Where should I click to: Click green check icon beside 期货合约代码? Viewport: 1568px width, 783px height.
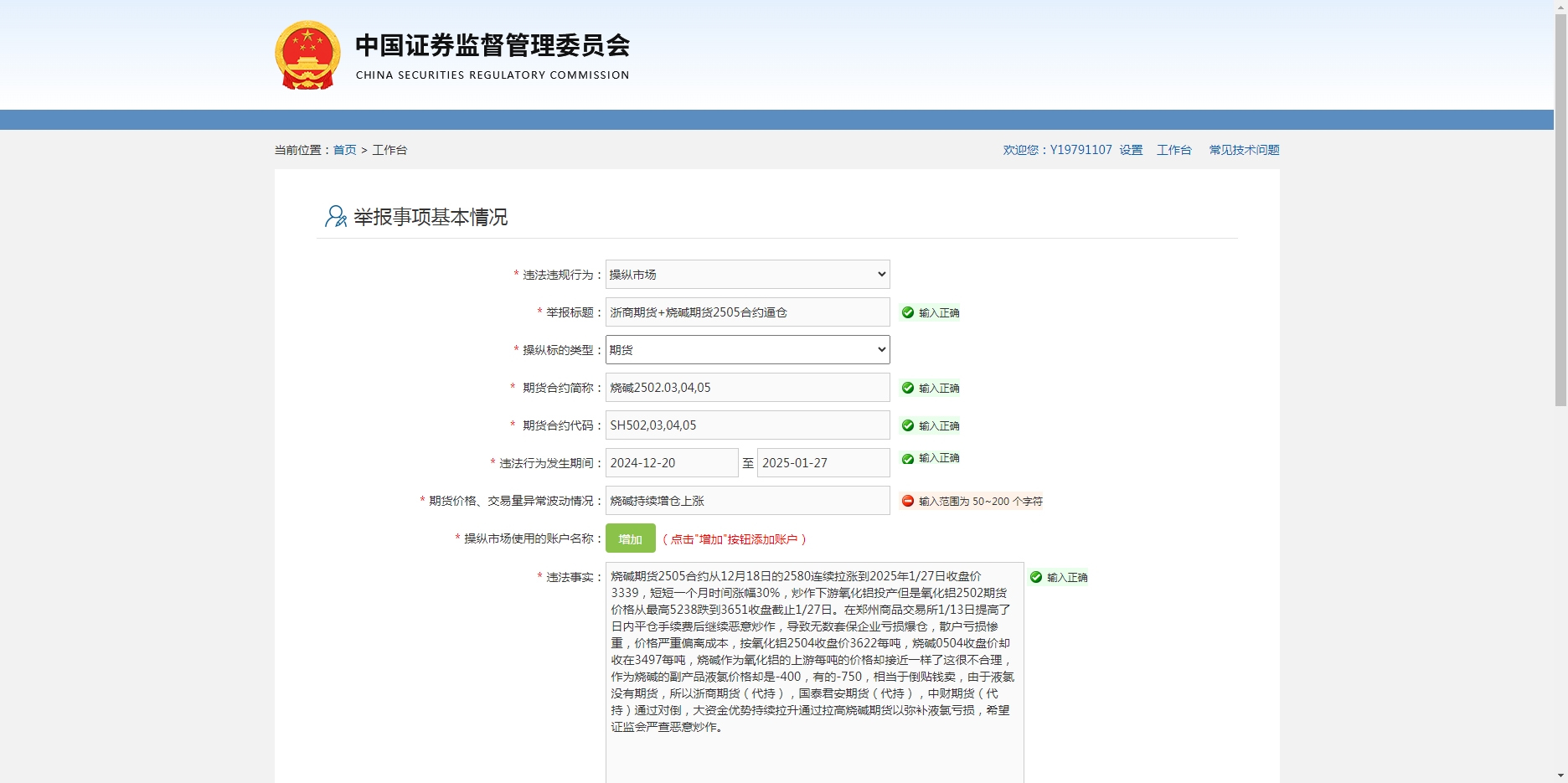coord(908,425)
